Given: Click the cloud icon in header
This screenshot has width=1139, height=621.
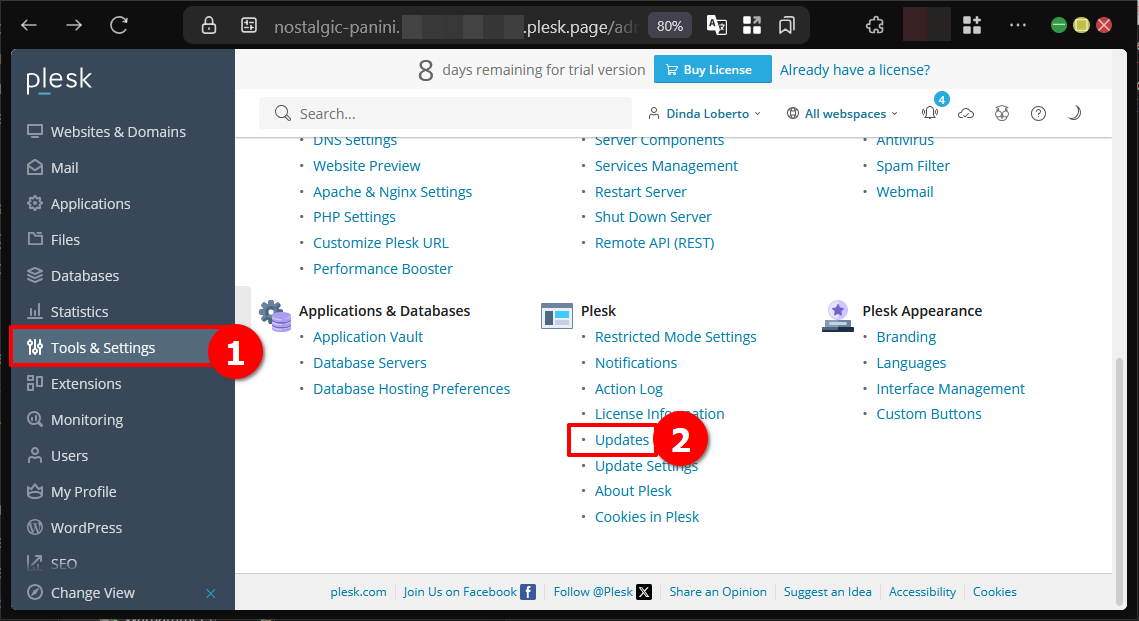Looking at the screenshot, I should pyautogui.click(x=965, y=113).
